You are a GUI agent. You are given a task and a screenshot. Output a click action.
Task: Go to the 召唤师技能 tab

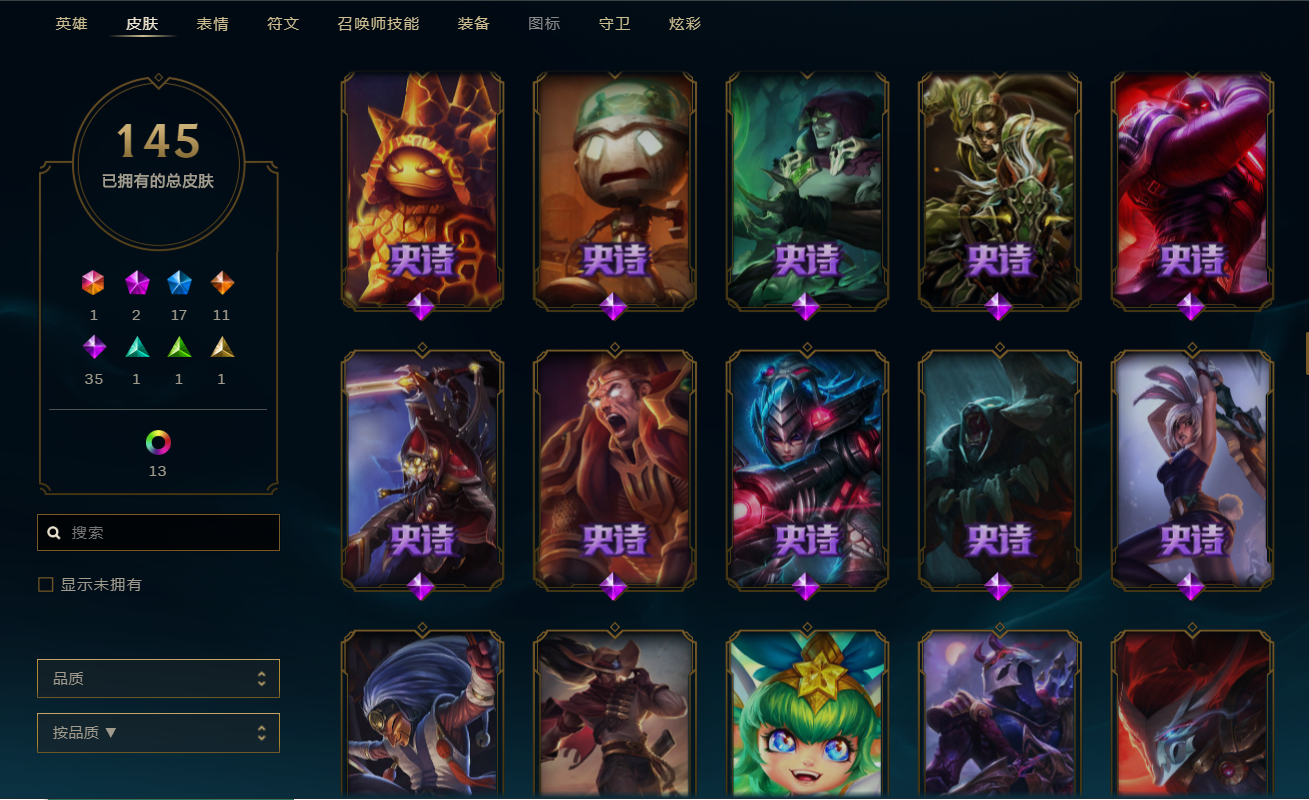(x=378, y=23)
